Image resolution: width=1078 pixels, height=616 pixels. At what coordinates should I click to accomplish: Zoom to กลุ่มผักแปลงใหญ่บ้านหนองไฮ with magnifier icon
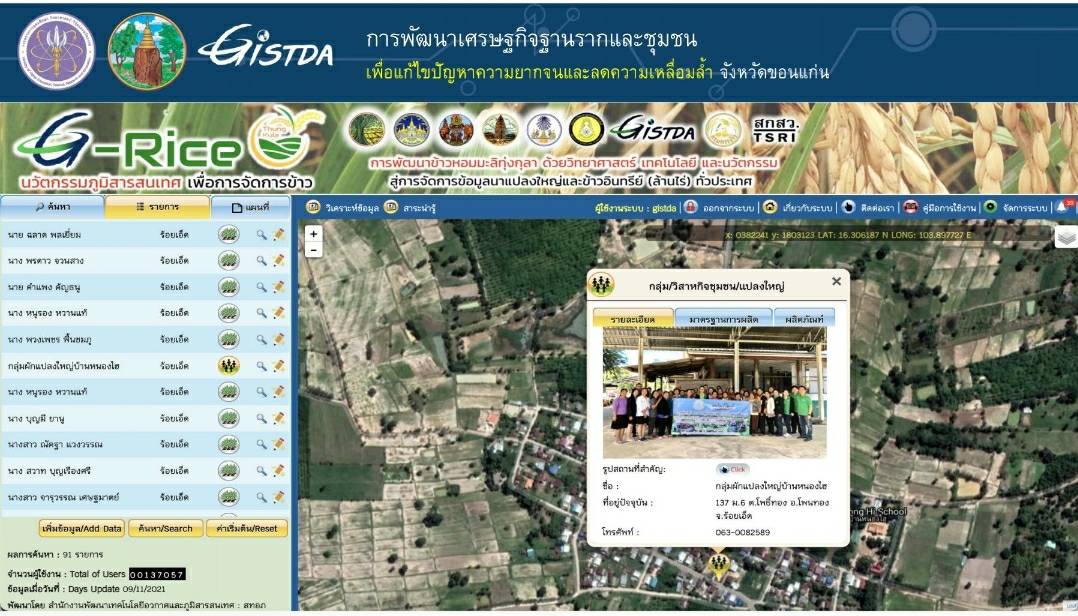(261, 366)
